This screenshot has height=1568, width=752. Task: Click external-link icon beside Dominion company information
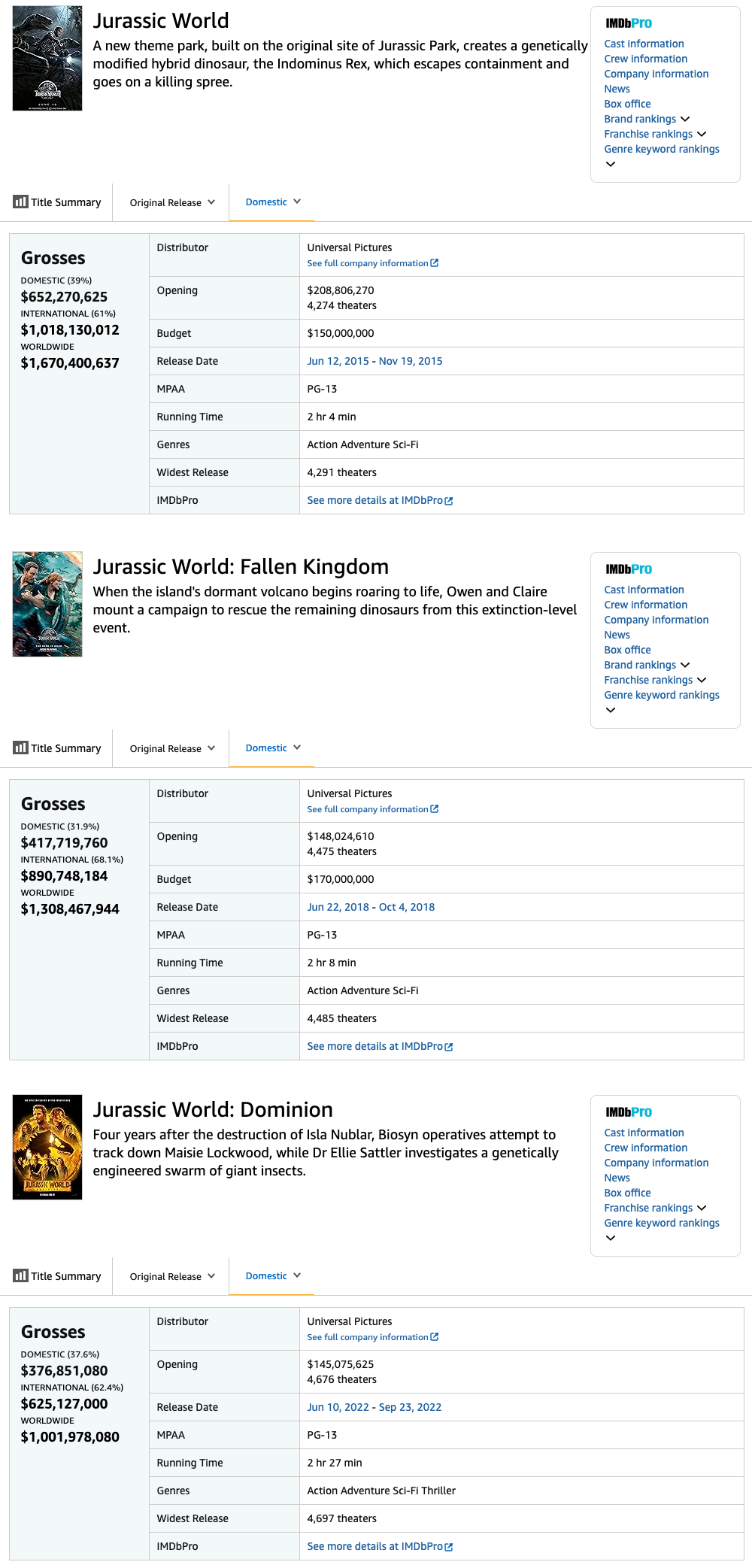435,1337
